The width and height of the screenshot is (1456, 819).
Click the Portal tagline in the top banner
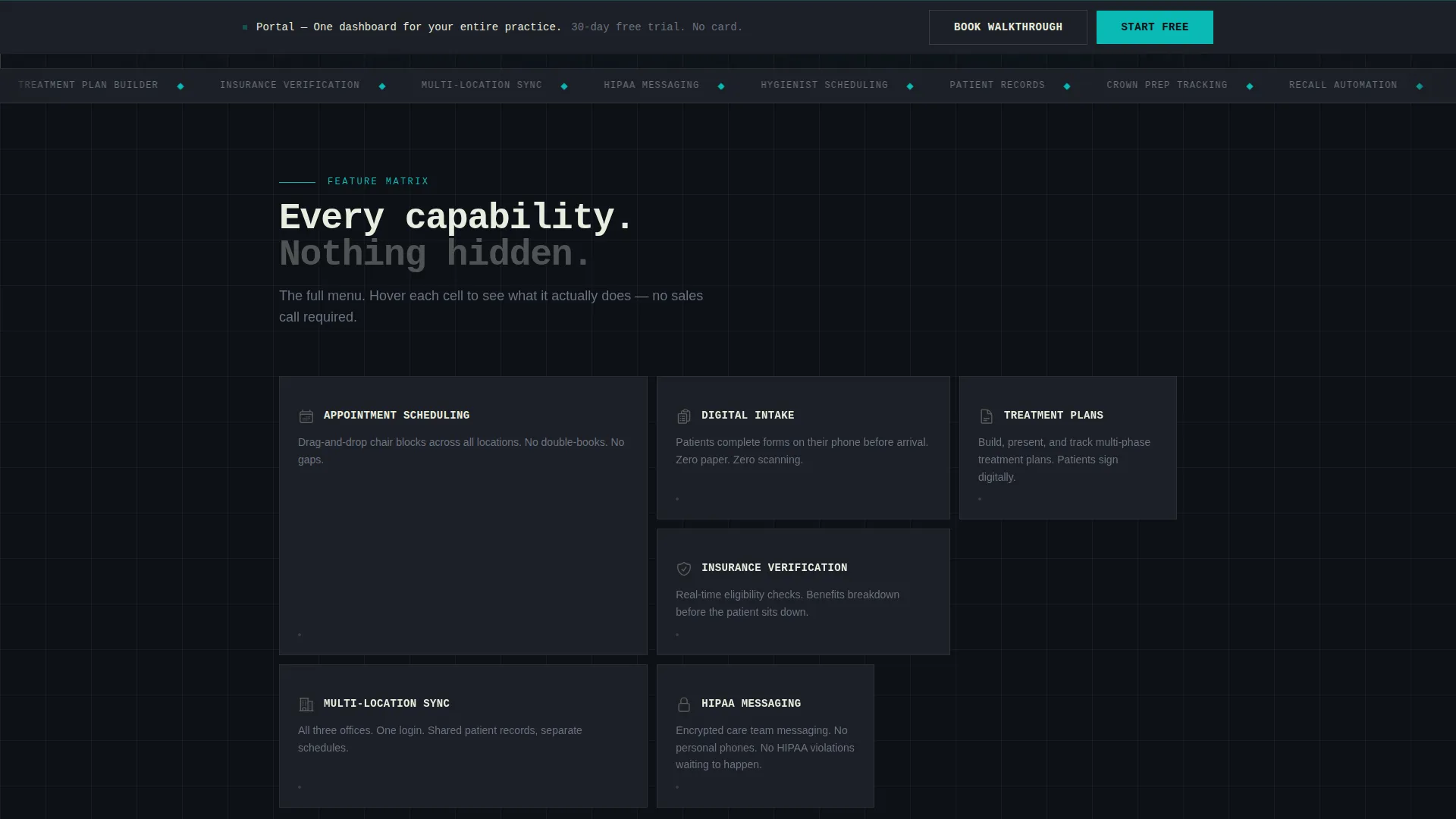[x=409, y=27]
